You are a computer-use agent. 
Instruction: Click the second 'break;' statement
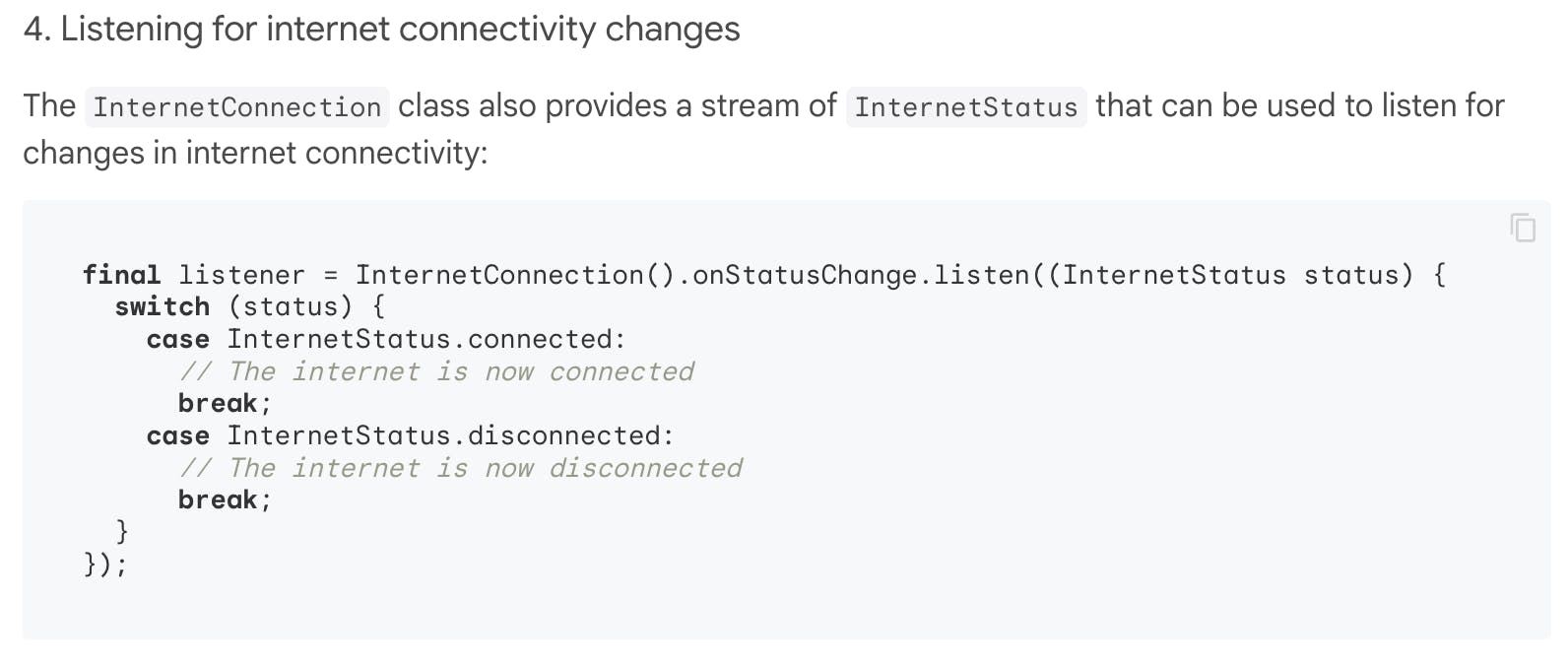224,500
